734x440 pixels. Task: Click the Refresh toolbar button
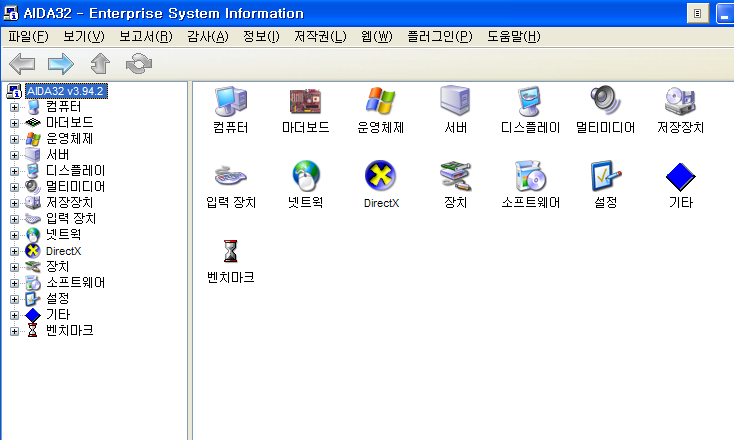(139, 64)
